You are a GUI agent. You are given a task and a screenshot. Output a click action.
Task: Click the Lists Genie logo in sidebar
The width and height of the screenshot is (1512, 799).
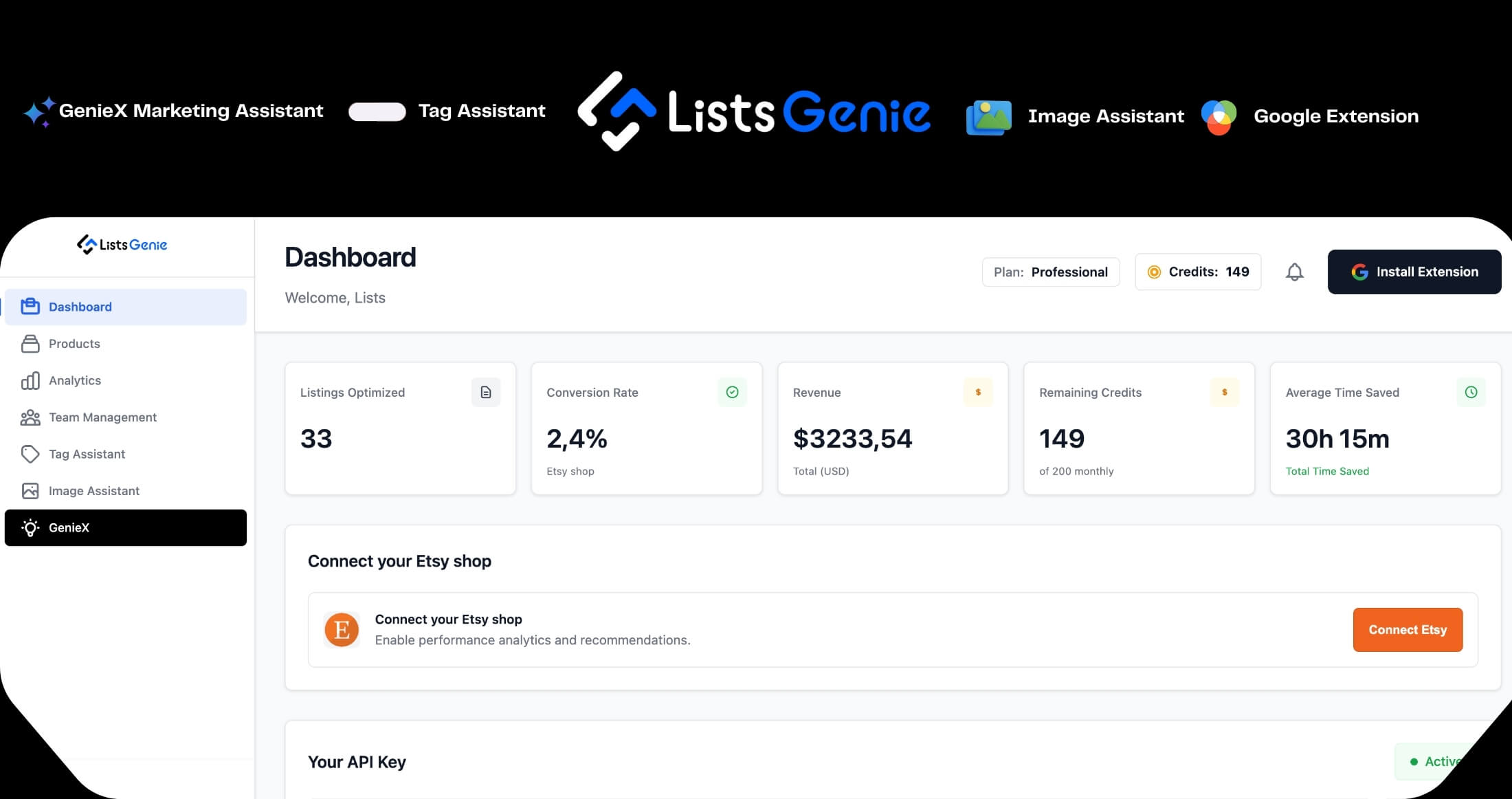[x=122, y=244]
